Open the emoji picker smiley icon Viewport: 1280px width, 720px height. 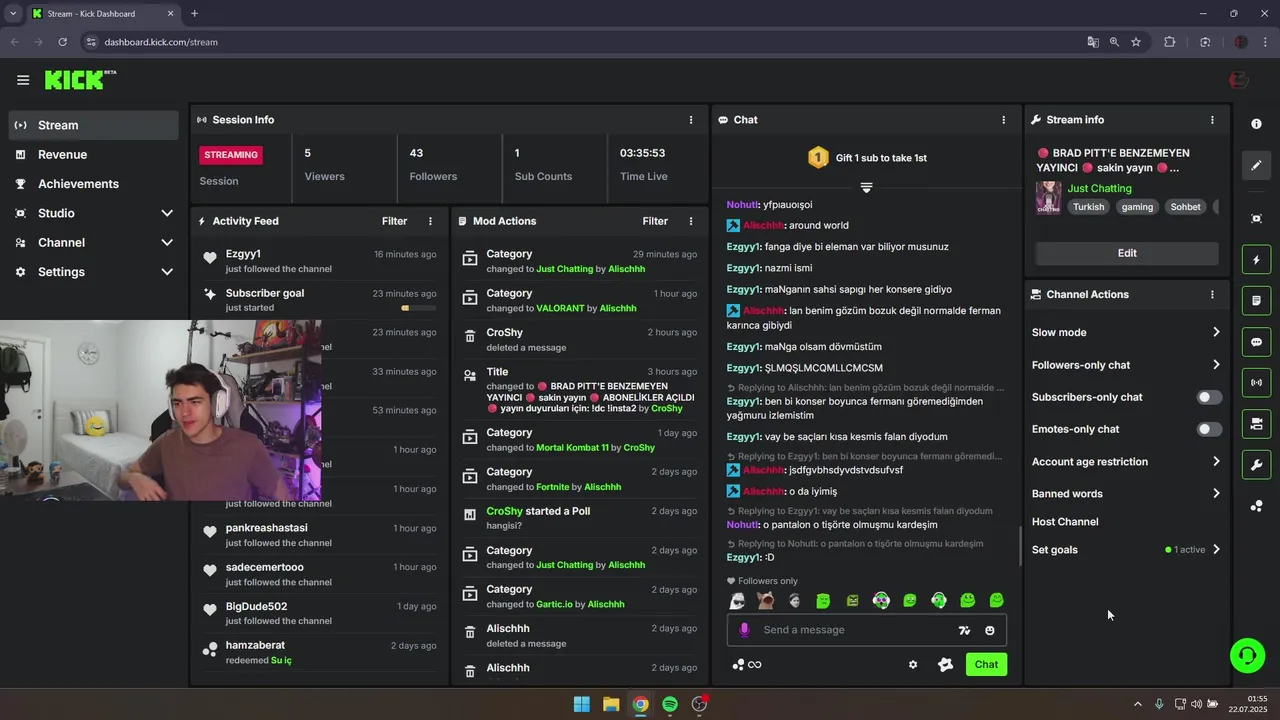point(990,630)
